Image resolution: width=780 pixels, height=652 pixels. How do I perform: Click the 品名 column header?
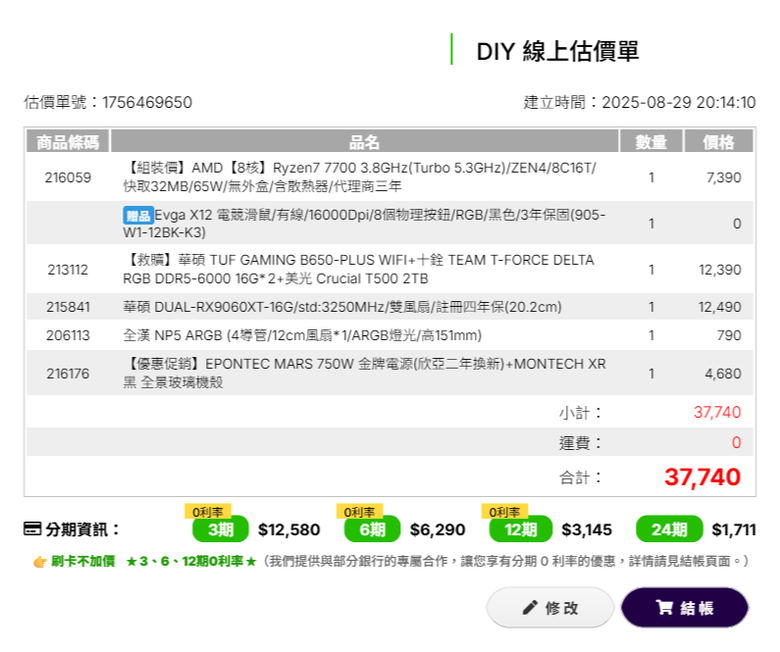coord(364,142)
